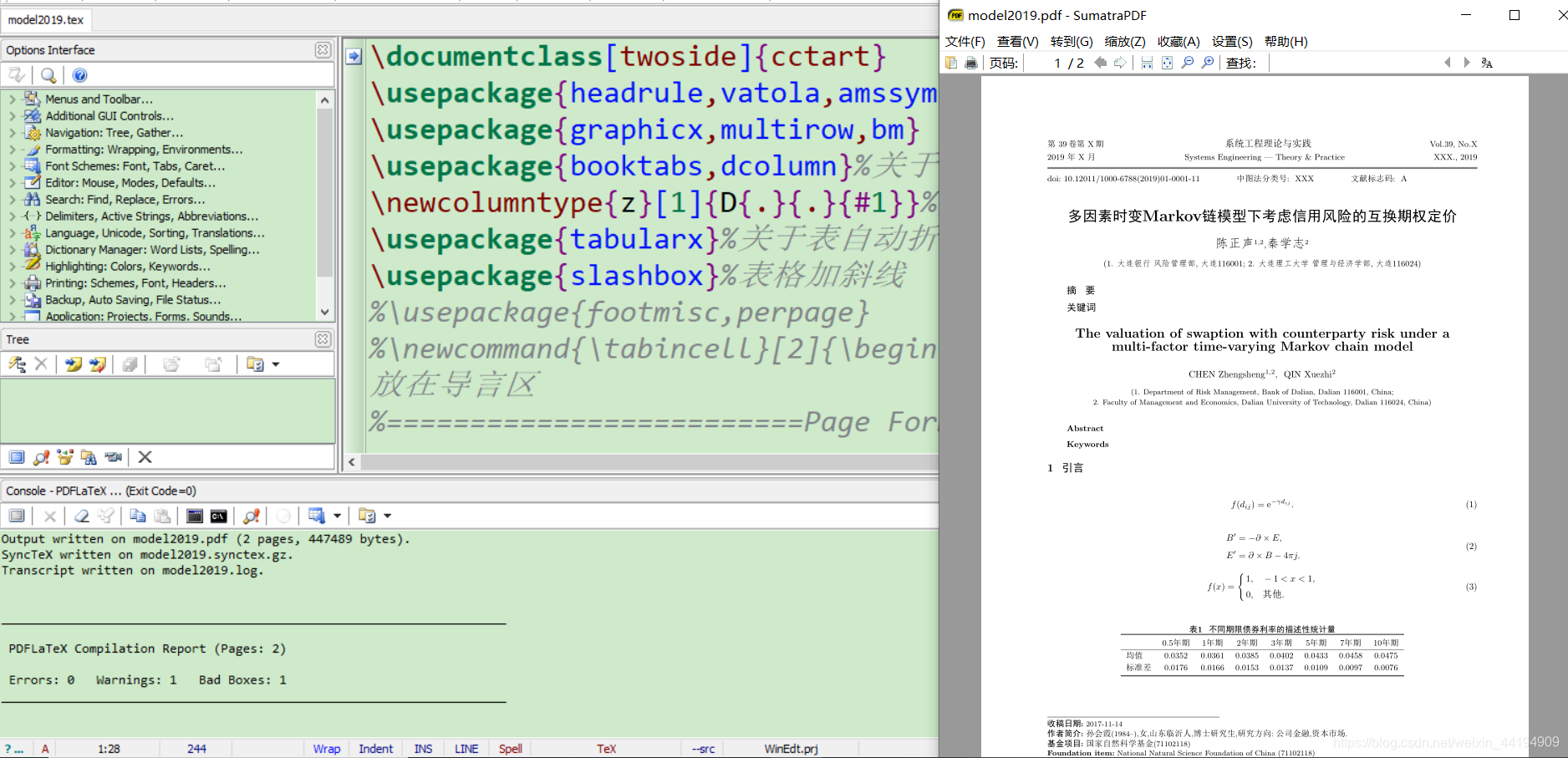Open 缩放(Z) menu in SumatraPDF
The width and height of the screenshot is (1568, 758).
pos(1125,42)
